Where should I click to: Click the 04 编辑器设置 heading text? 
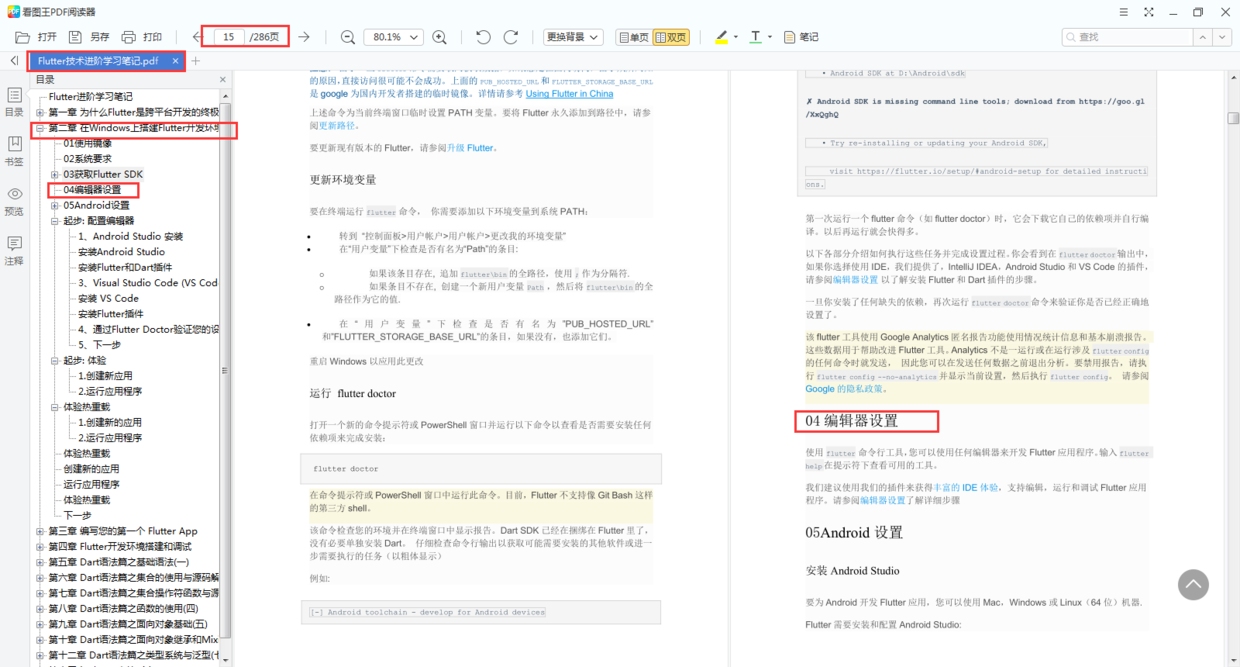[852, 421]
